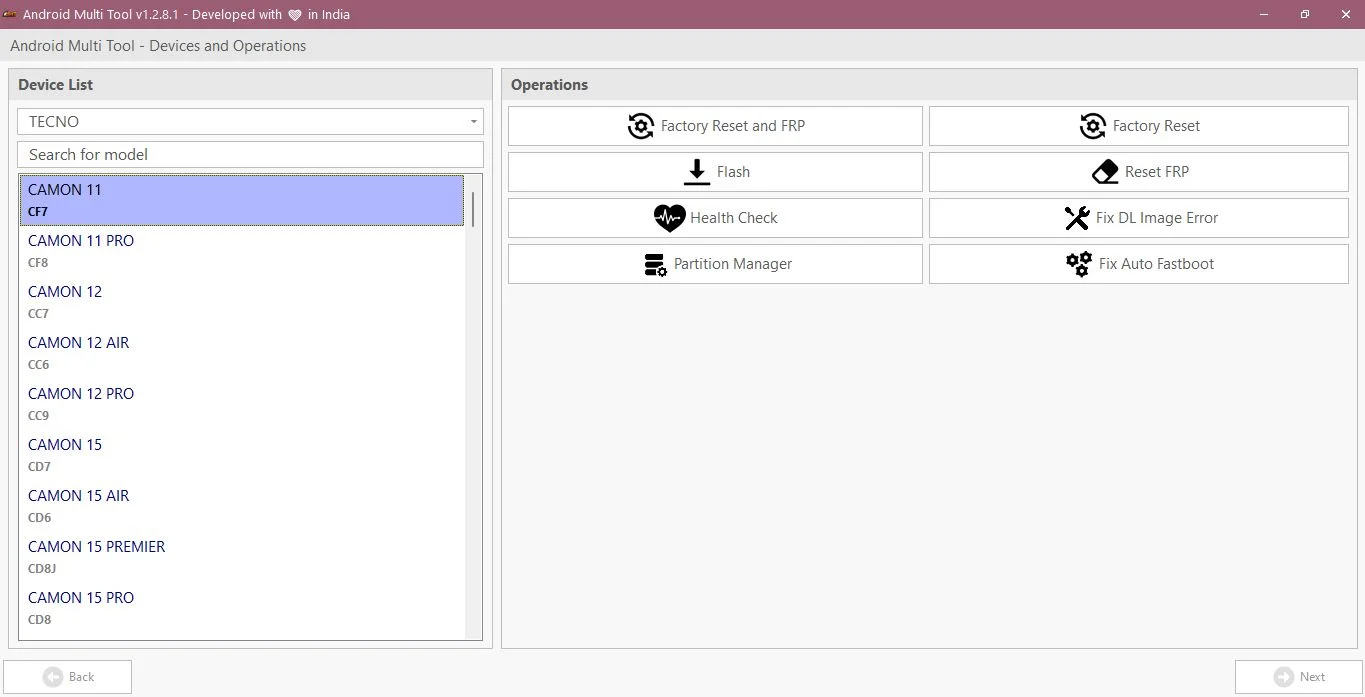Click the CD8J model code
Viewport: 1365px width, 697px height.
42,569
